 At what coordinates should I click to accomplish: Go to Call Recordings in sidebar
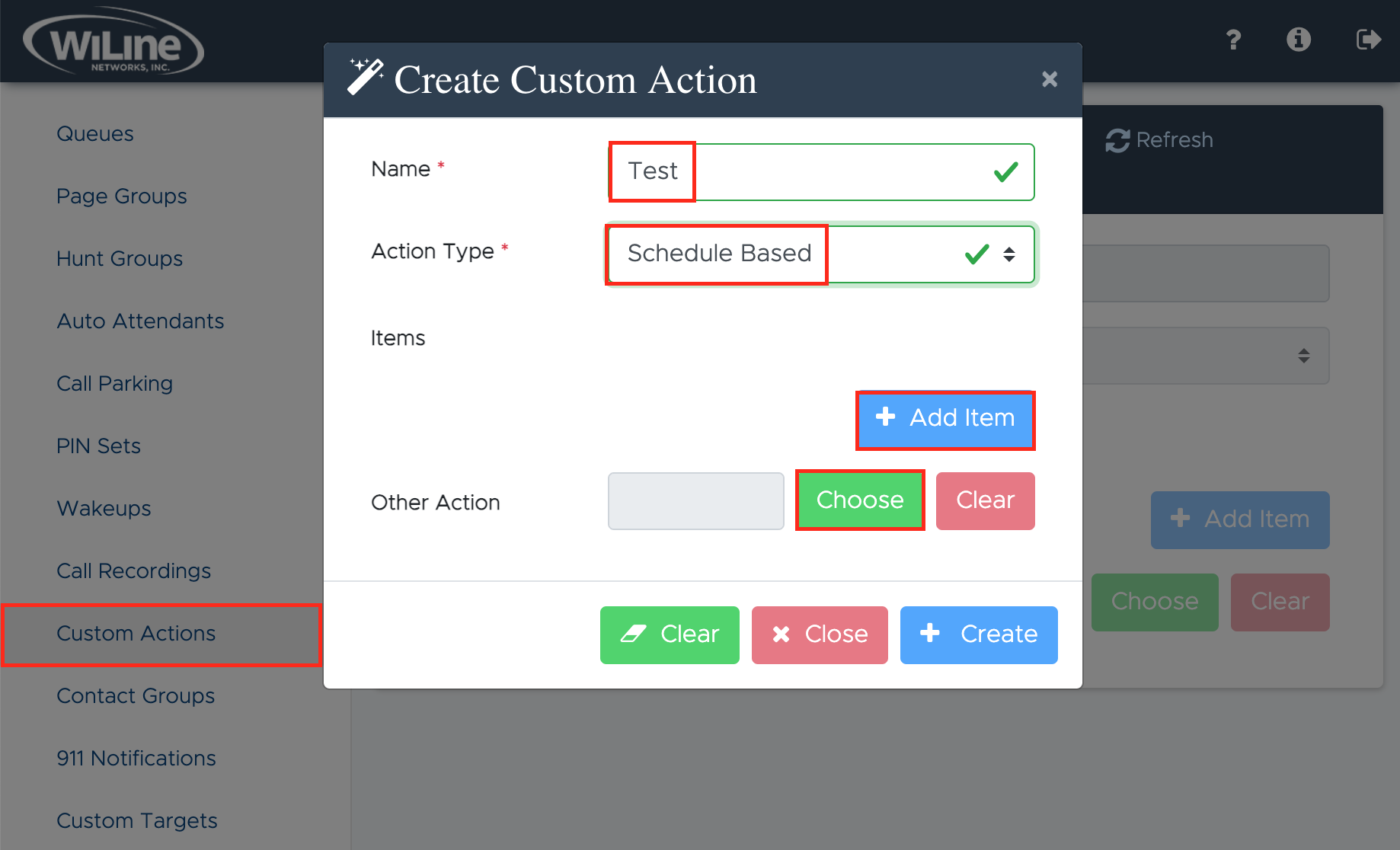134,571
